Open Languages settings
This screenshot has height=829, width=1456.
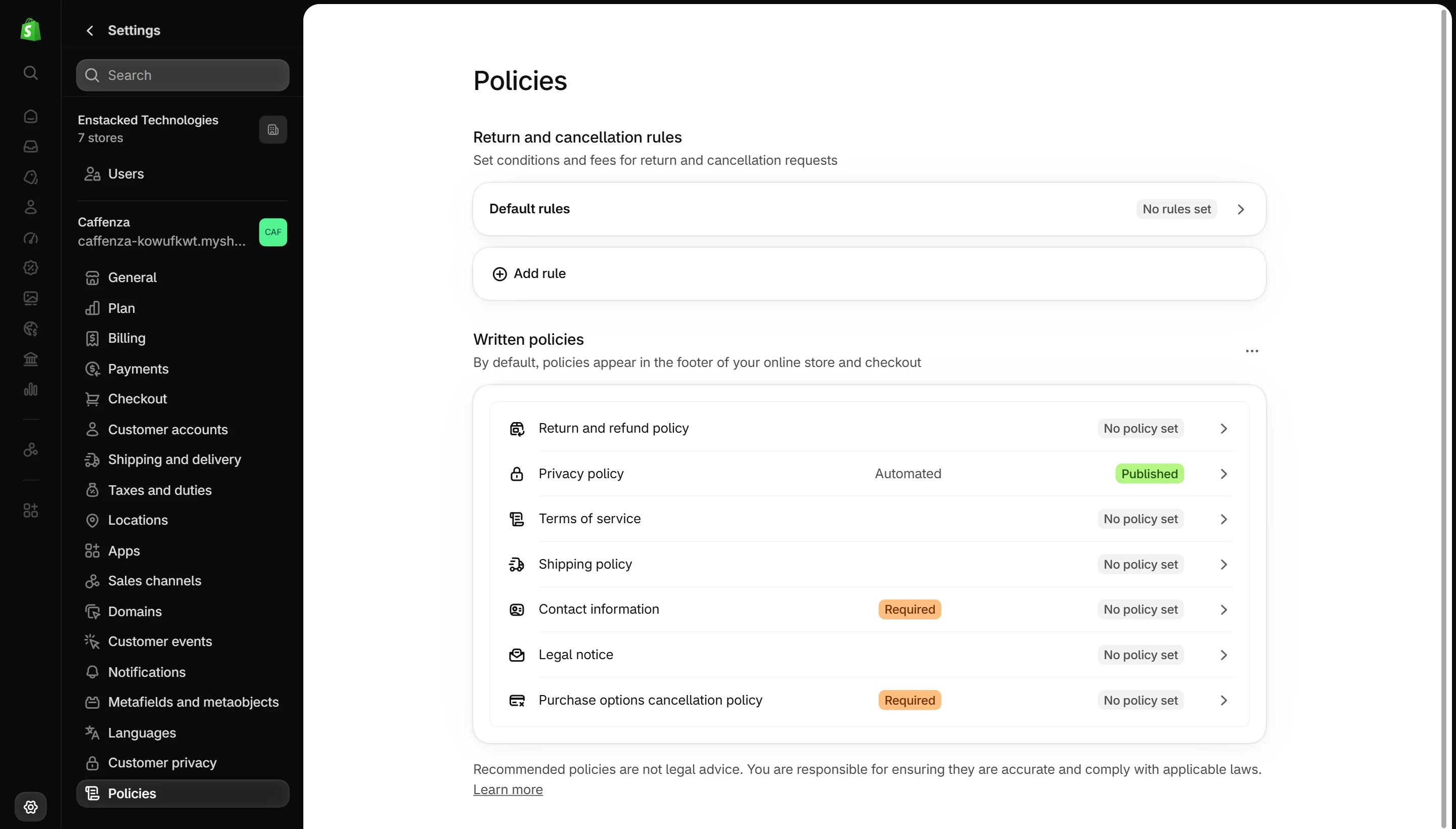point(182,733)
